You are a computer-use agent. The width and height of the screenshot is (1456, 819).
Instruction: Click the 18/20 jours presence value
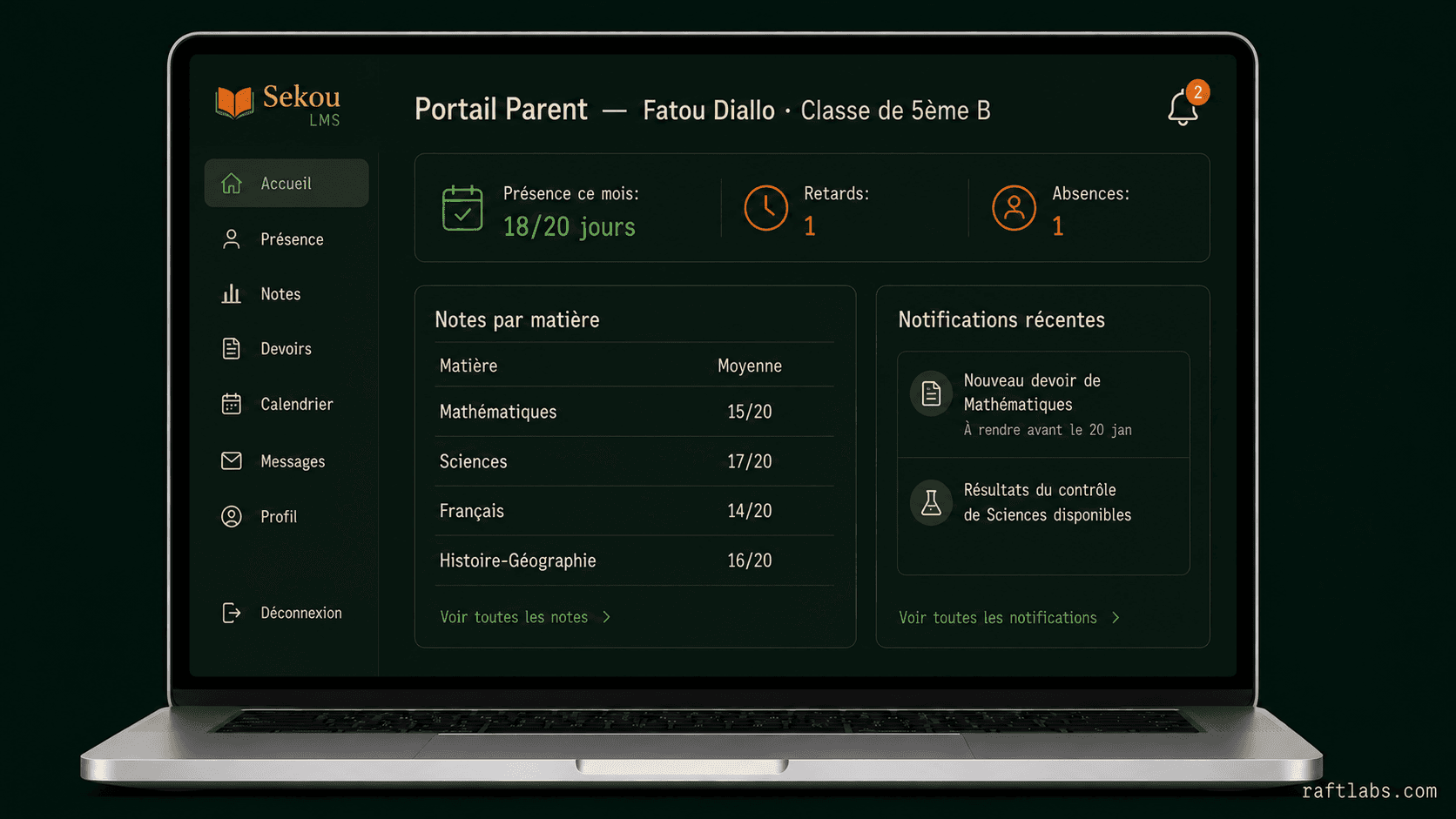click(x=570, y=226)
